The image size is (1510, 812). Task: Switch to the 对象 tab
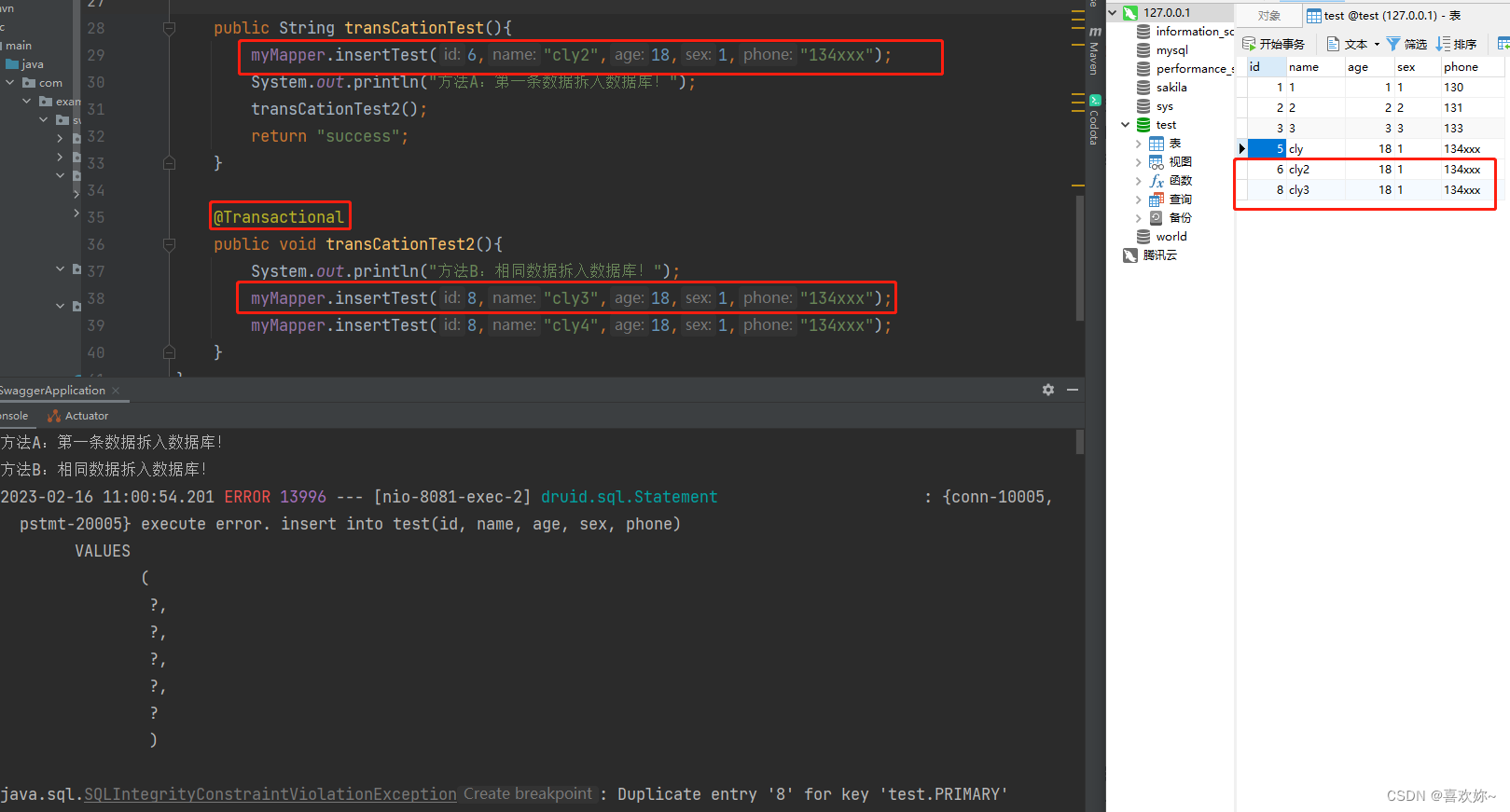pyautogui.click(x=1268, y=15)
